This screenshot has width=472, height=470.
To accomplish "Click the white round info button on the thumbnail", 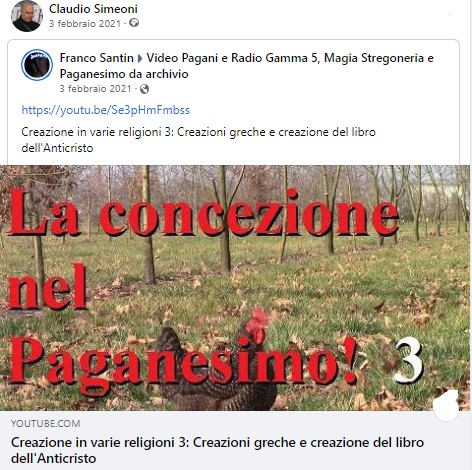I will click(446, 405).
